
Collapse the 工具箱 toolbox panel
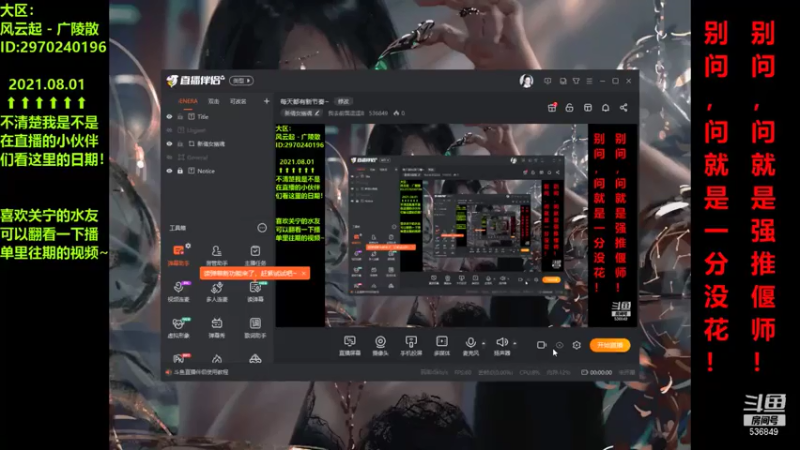tap(262, 228)
